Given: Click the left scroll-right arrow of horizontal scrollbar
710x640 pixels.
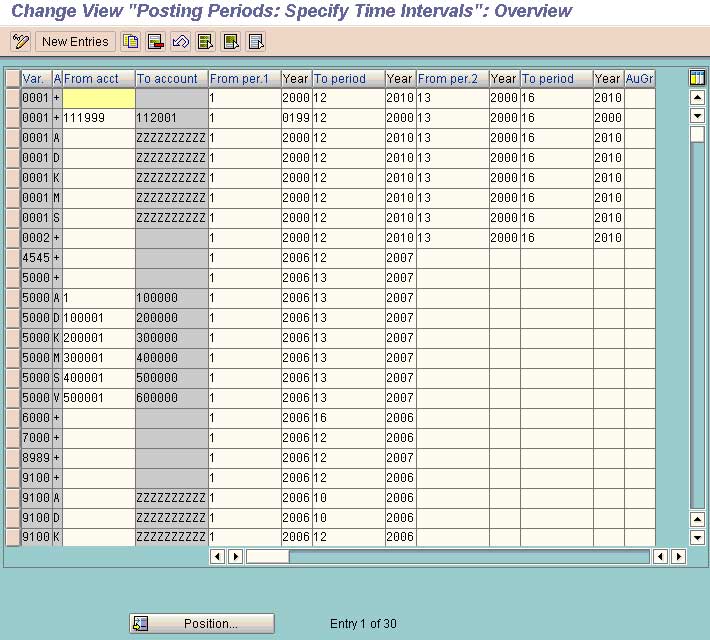Looking at the screenshot, I should (235, 556).
